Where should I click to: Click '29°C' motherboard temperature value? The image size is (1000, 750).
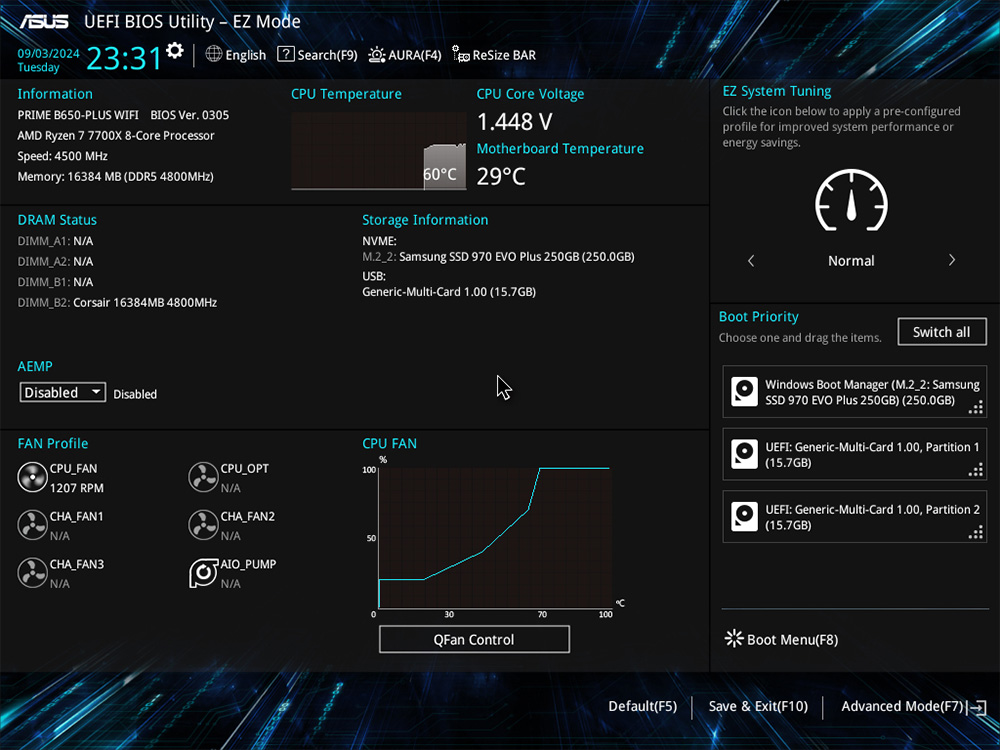501,176
